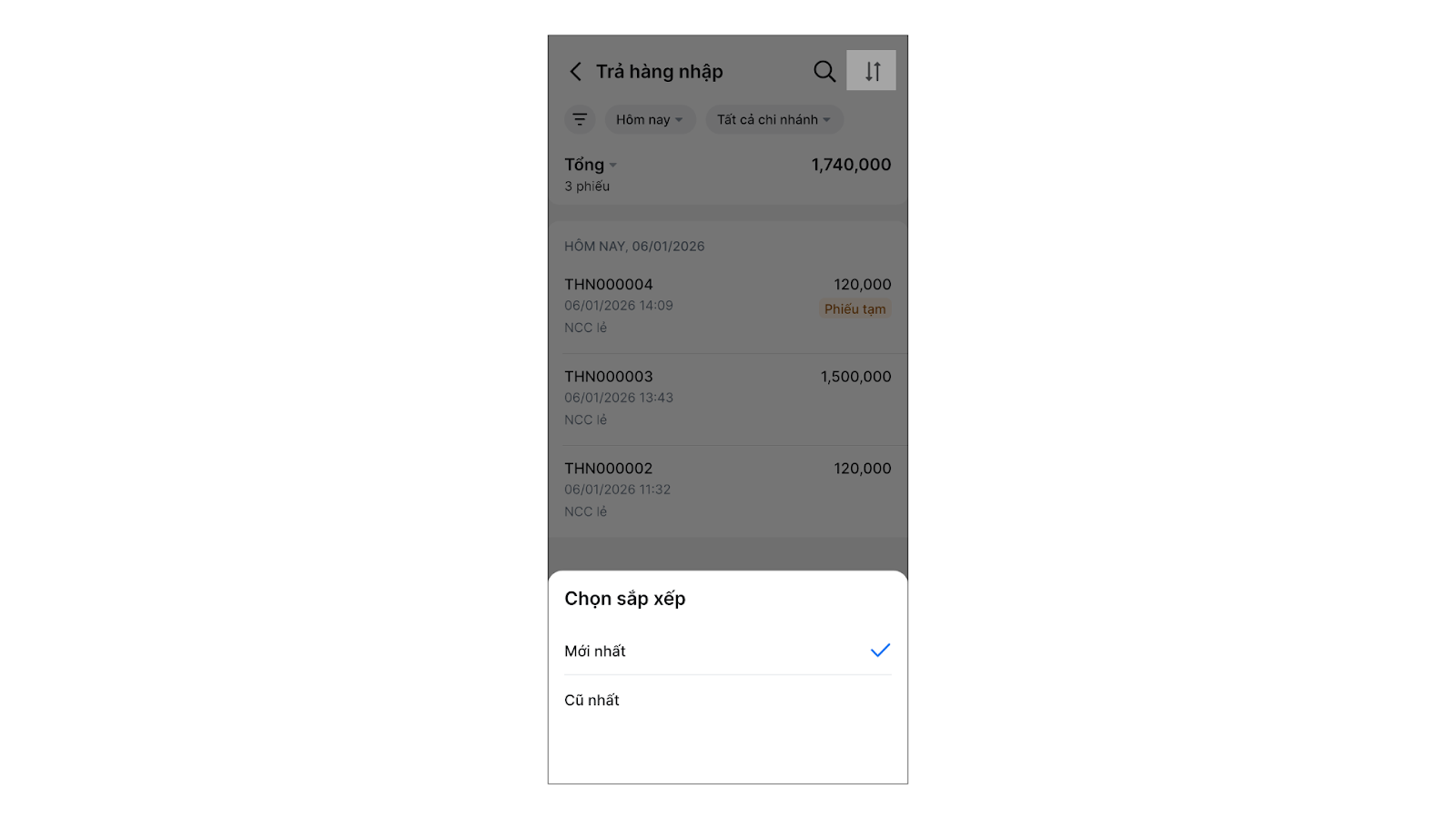
Task: Click the 3 phiếu count label
Action: [x=587, y=187]
